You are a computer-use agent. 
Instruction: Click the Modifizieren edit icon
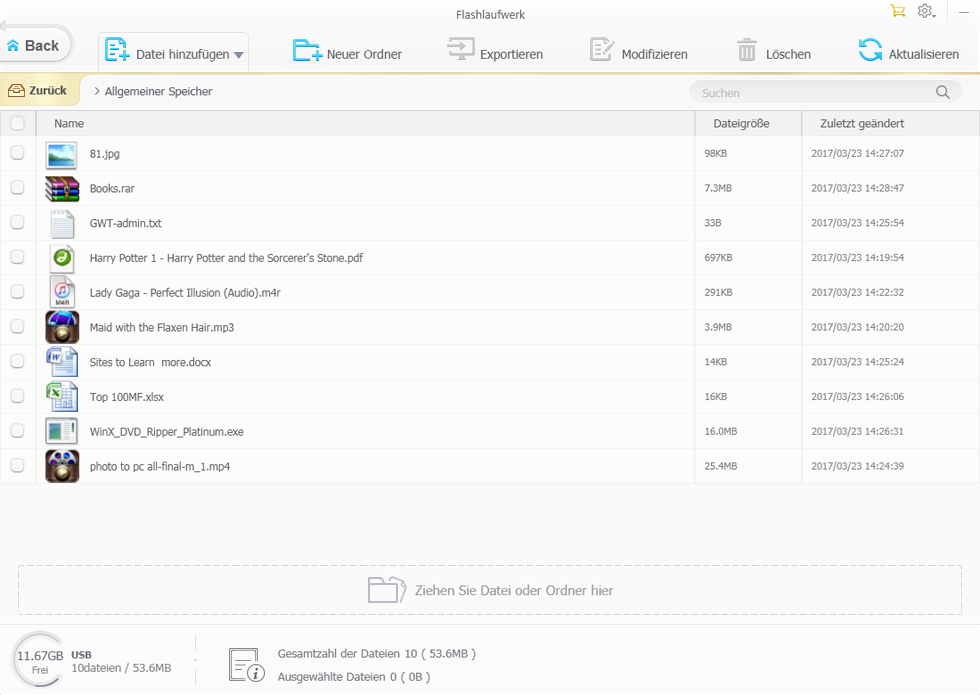click(x=602, y=51)
